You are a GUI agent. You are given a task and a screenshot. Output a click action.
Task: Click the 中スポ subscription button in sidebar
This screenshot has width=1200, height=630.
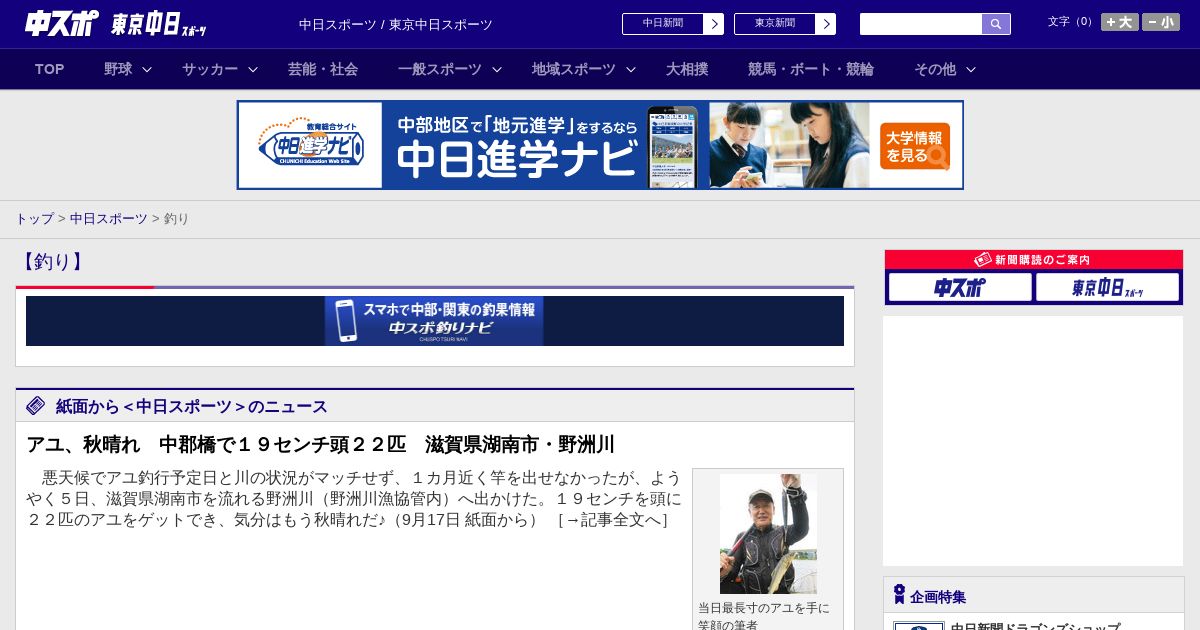(960, 288)
